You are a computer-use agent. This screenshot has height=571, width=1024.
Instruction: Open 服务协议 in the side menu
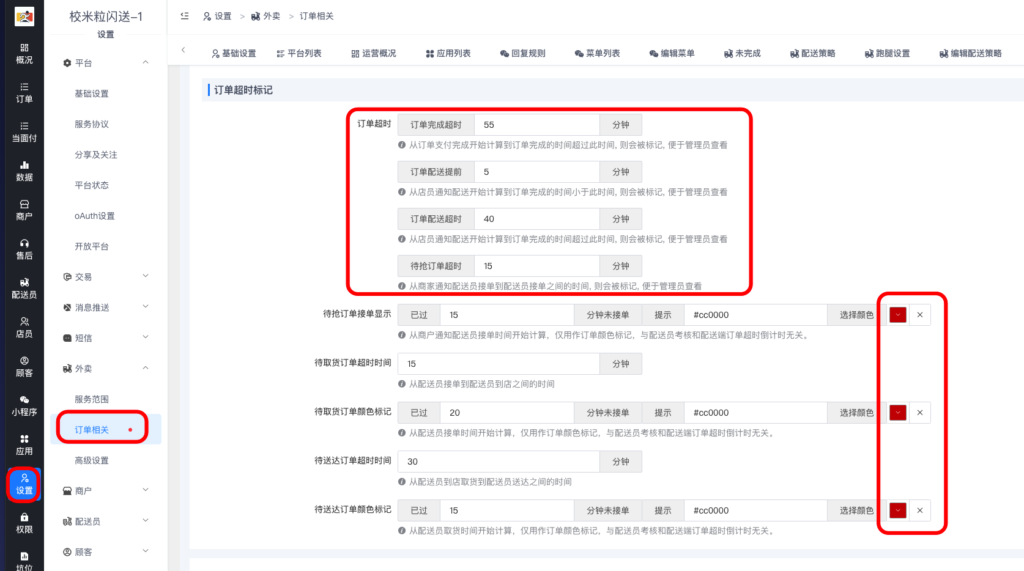tap(91, 124)
